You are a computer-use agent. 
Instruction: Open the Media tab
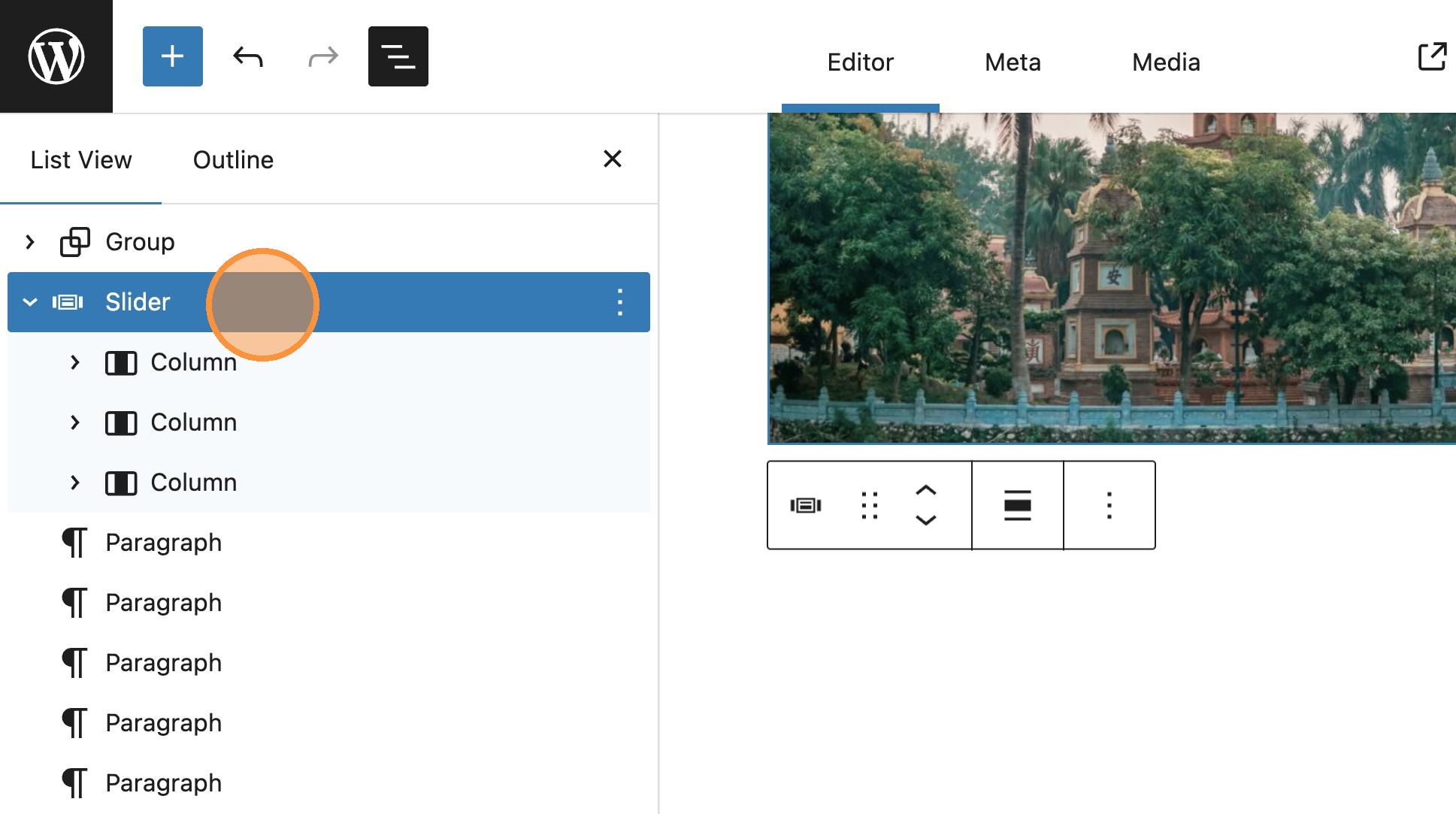coord(1166,62)
